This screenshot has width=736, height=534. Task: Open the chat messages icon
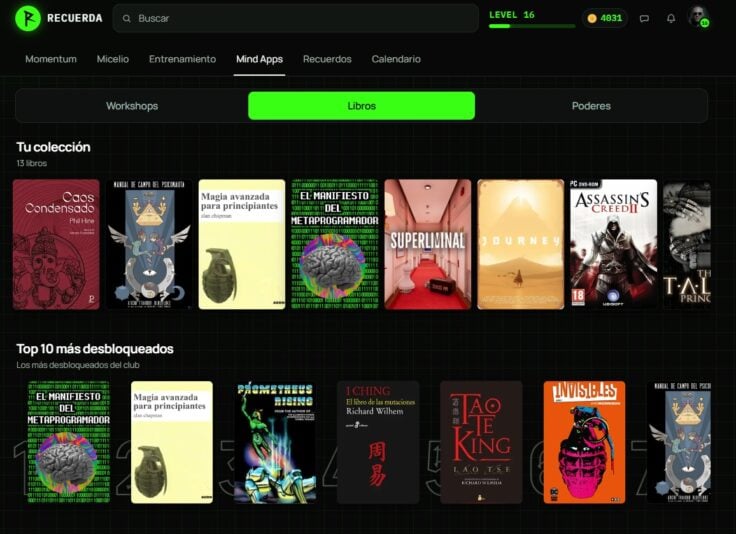pyautogui.click(x=644, y=18)
